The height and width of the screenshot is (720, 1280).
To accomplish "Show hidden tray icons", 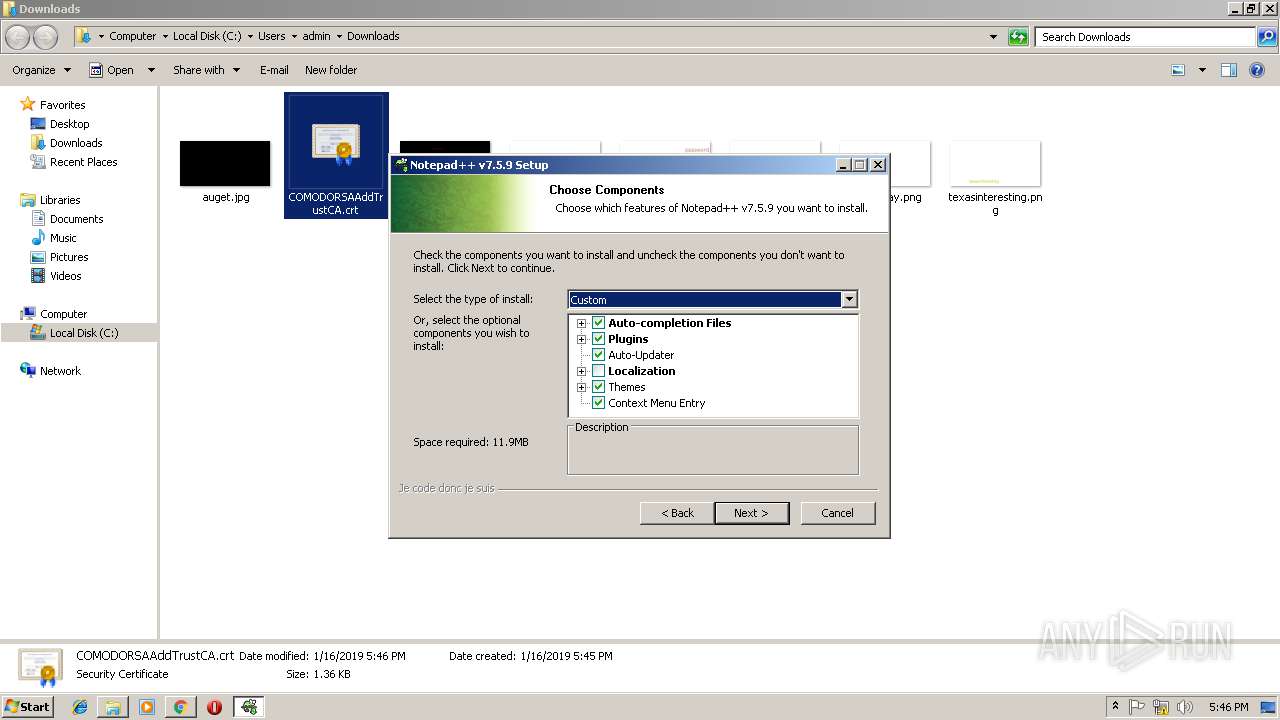I will (x=1115, y=707).
